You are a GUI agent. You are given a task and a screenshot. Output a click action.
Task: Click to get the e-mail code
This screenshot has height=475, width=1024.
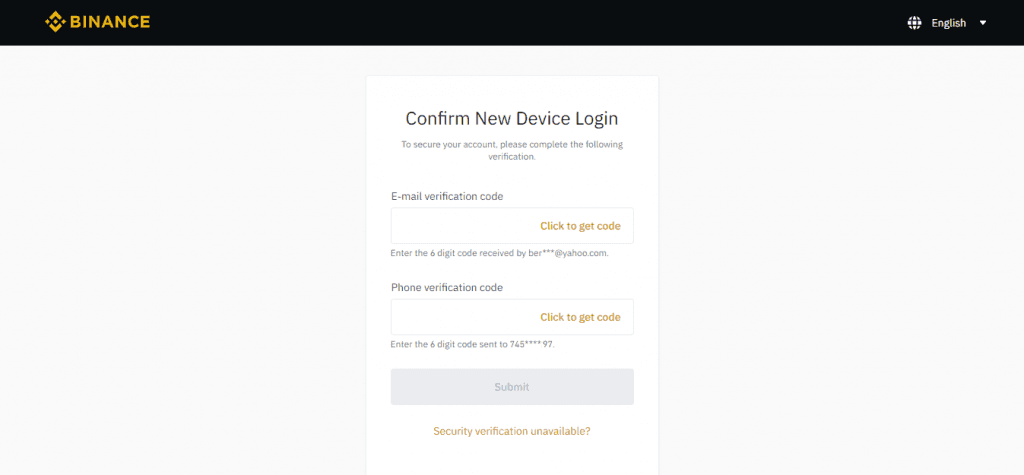[580, 226]
